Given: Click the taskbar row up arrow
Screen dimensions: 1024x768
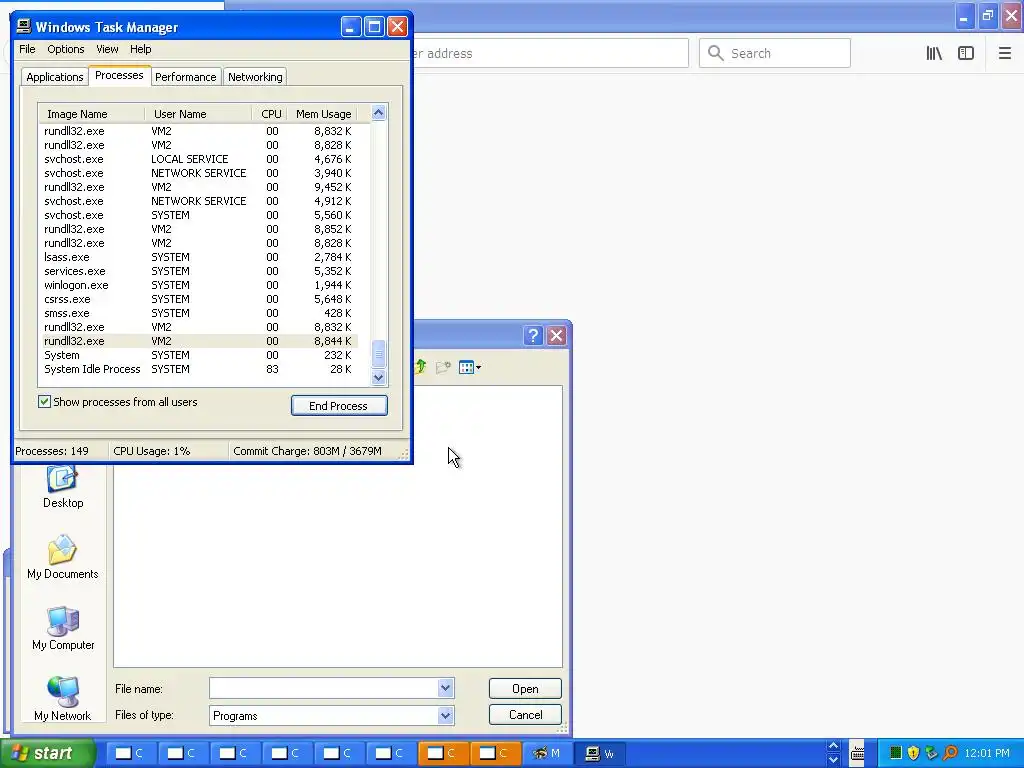Looking at the screenshot, I should point(833,746).
